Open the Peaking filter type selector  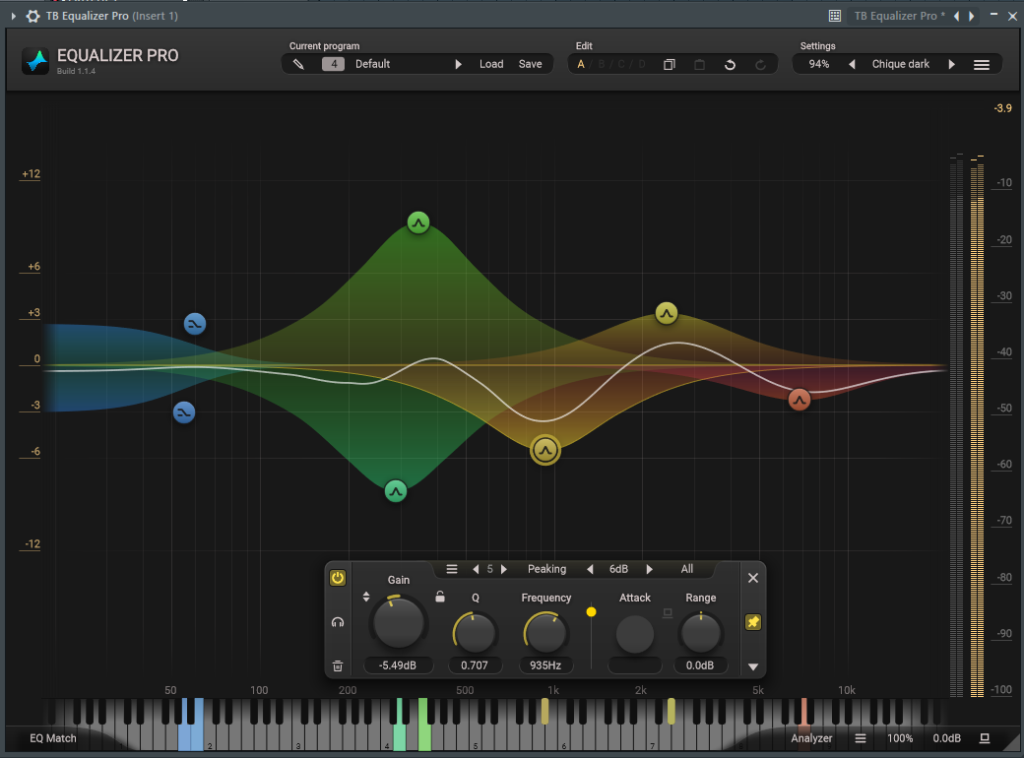[547, 569]
